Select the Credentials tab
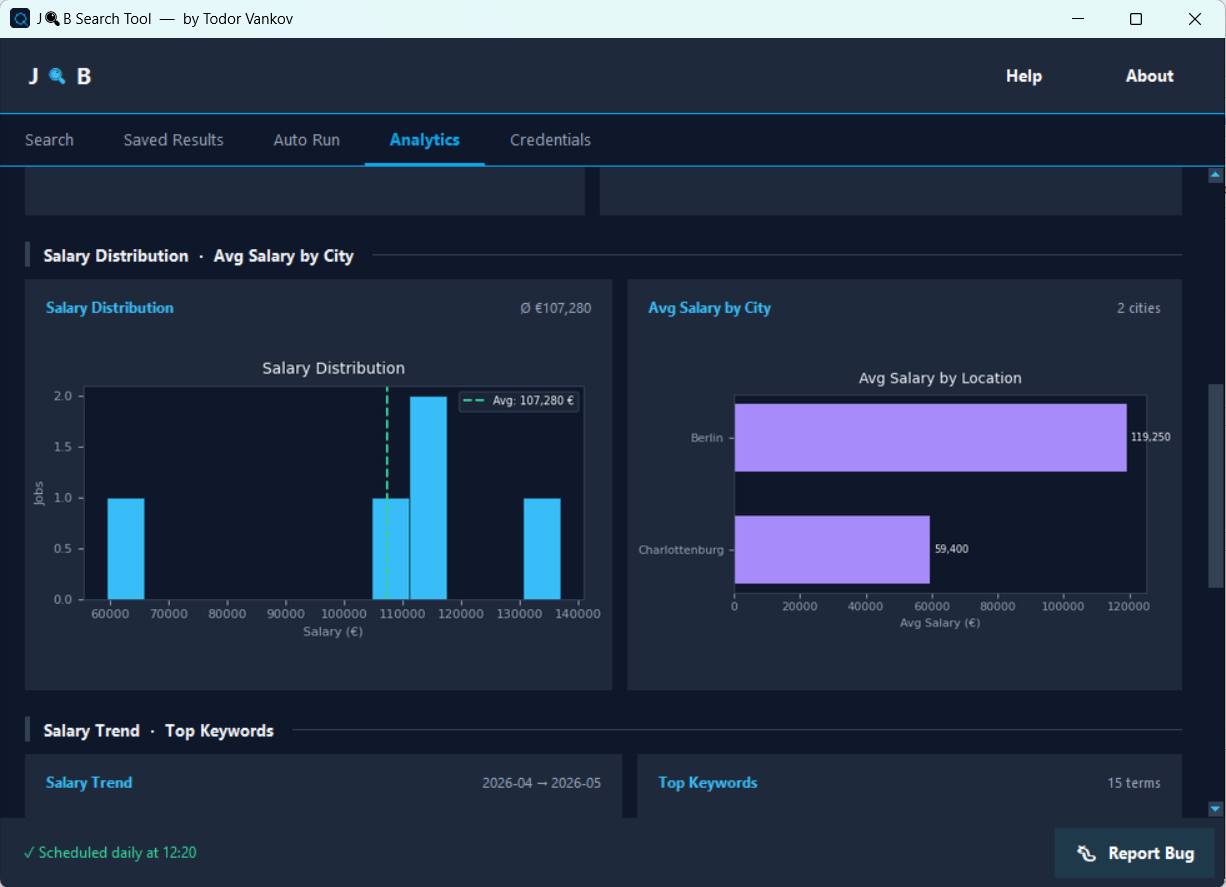This screenshot has width=1226, height=887. (550, 140)
